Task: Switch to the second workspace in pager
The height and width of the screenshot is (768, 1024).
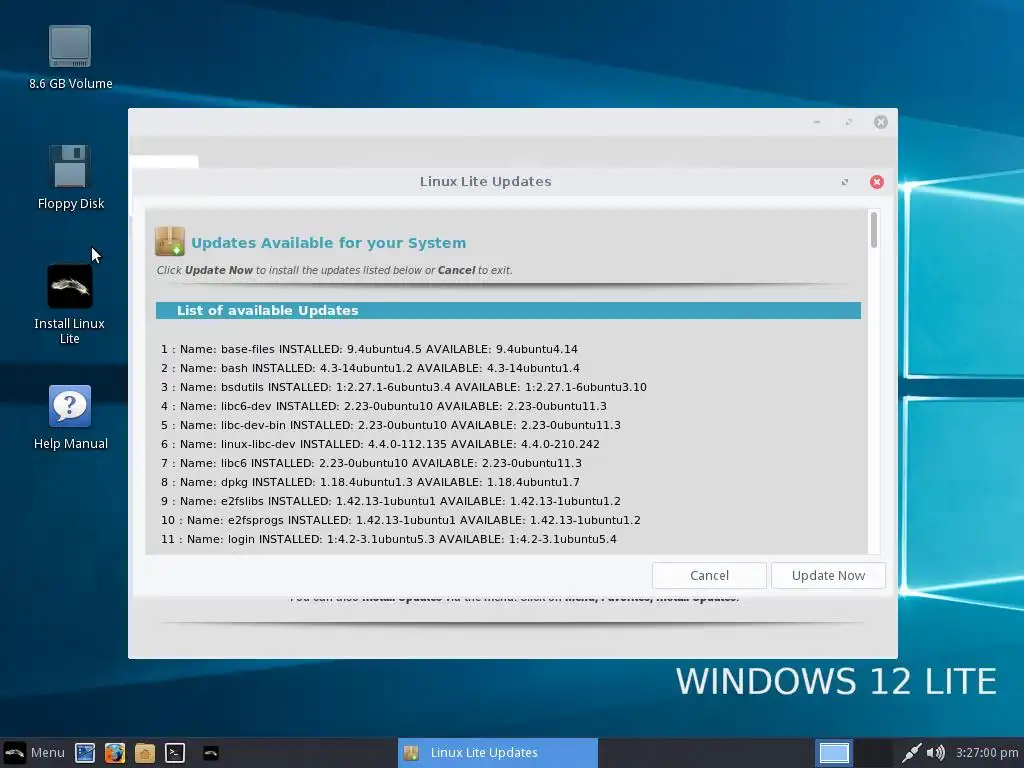Action: (x=874, y=752)
